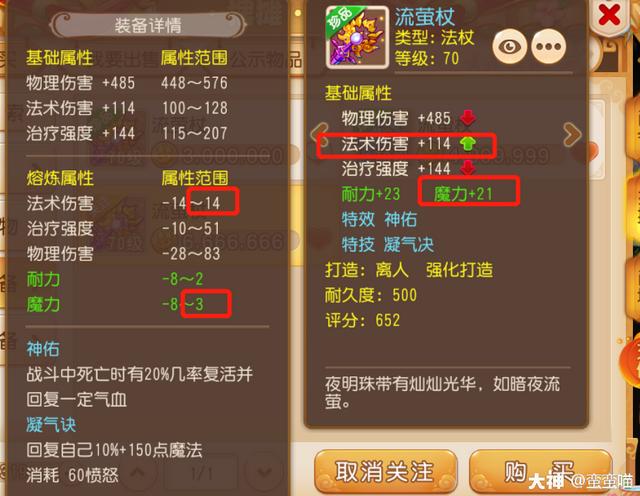Image resolution: width=640 pixels, height=496 pixels.
Task: Select the 特效 神佑 effect text
Action: (379, 220)
